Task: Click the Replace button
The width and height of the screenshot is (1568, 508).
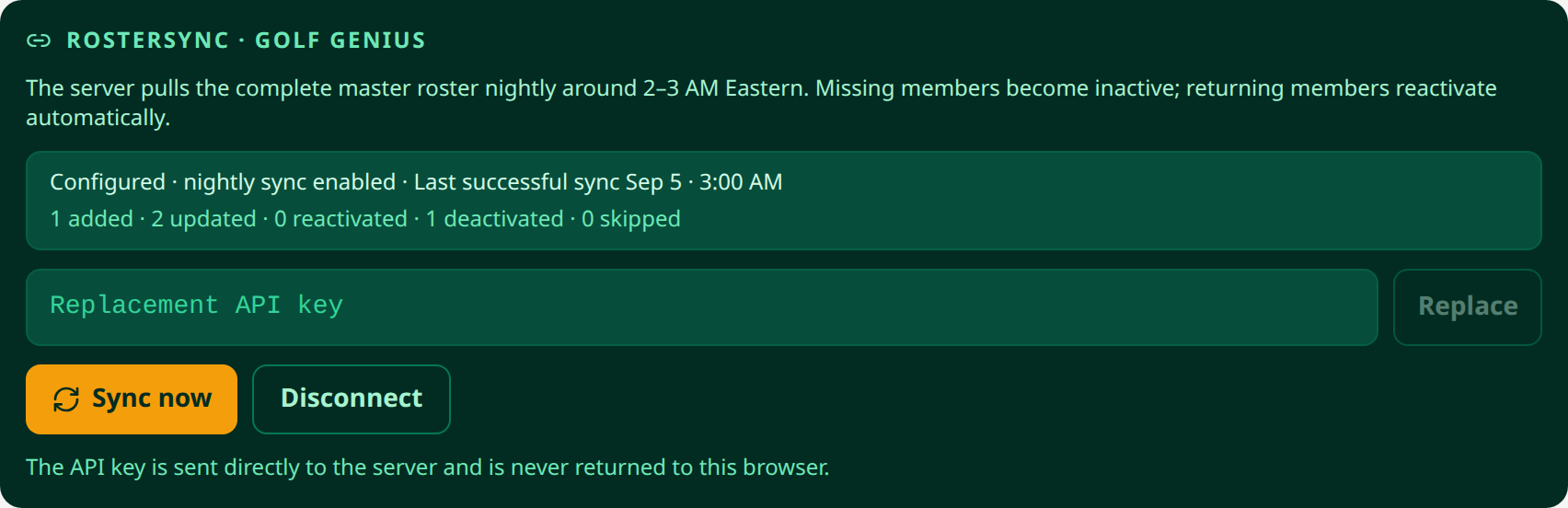Action: pyautogui.click(x=1467, y=307)
